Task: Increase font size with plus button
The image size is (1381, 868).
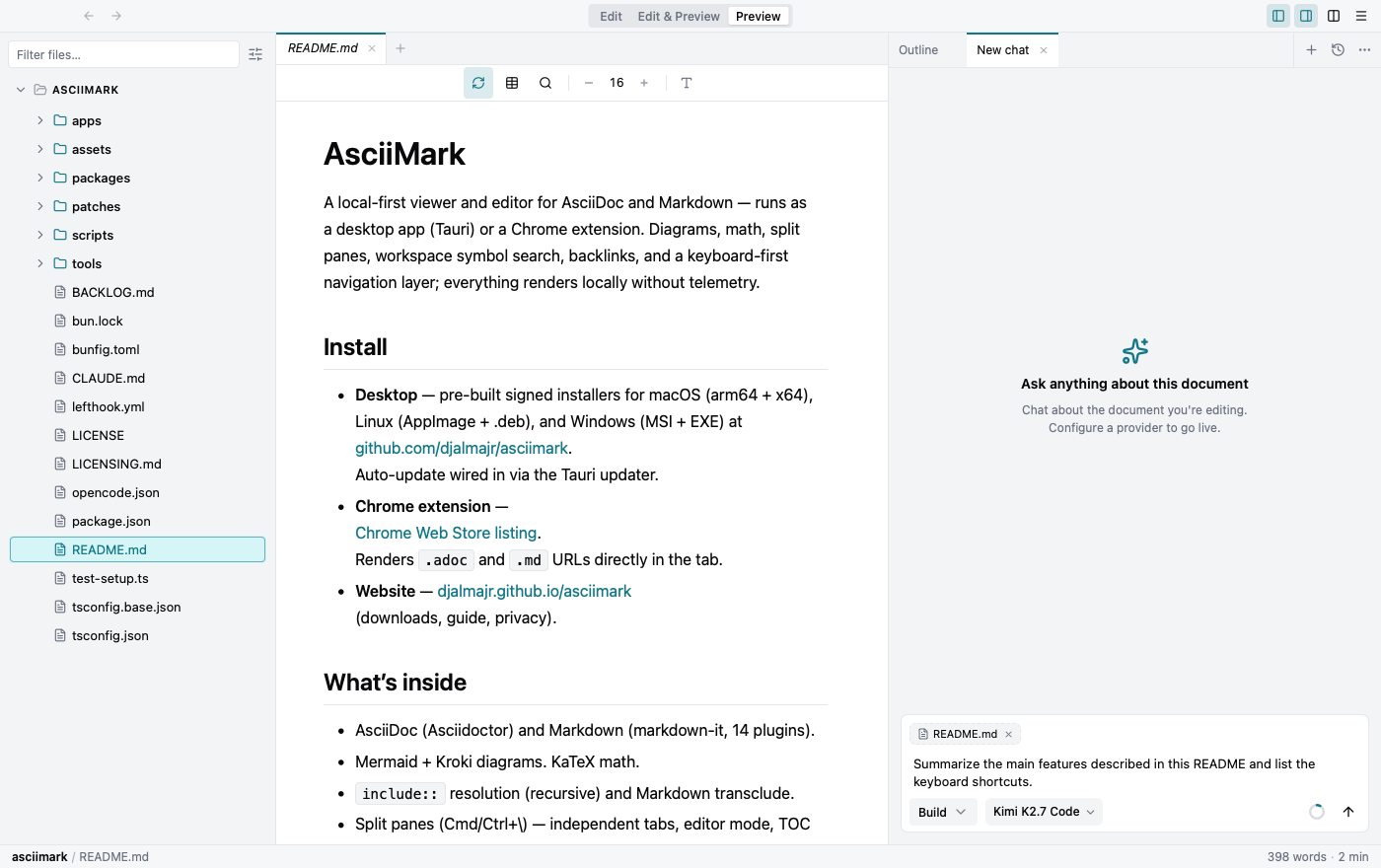Action: pyautogui.click(x=644, y=83)
